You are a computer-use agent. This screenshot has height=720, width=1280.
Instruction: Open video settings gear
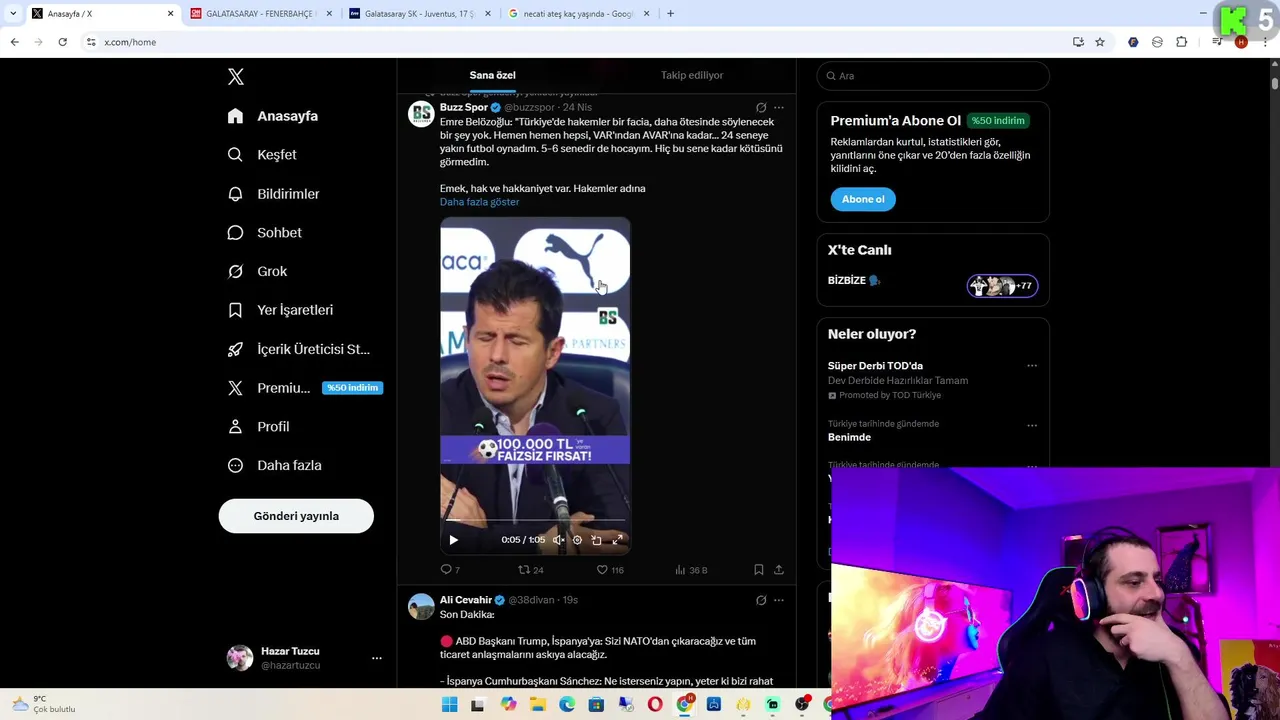[x=577, y=540]
